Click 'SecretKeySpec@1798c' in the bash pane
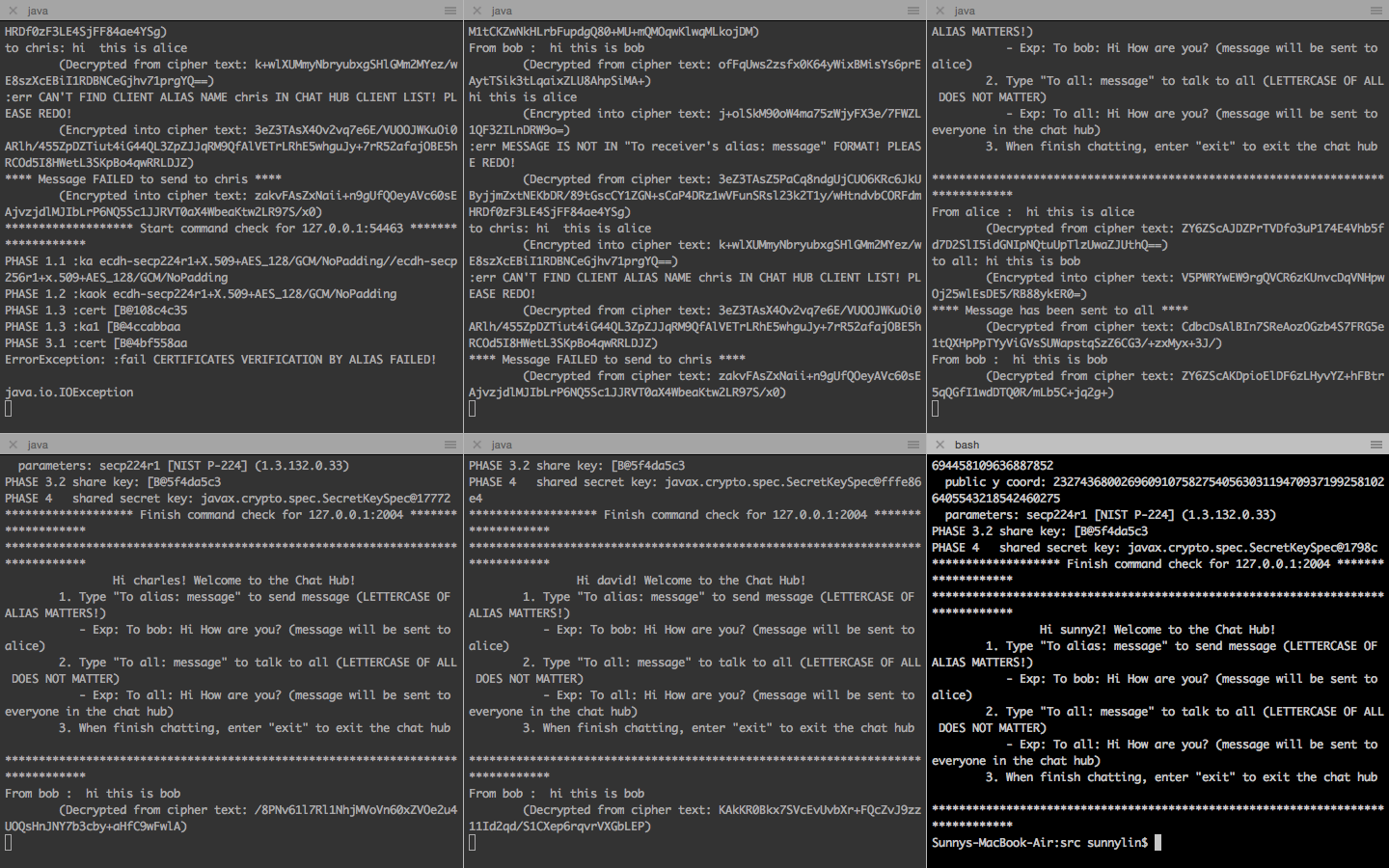 pyautogui.click(x=1311, y=548)
